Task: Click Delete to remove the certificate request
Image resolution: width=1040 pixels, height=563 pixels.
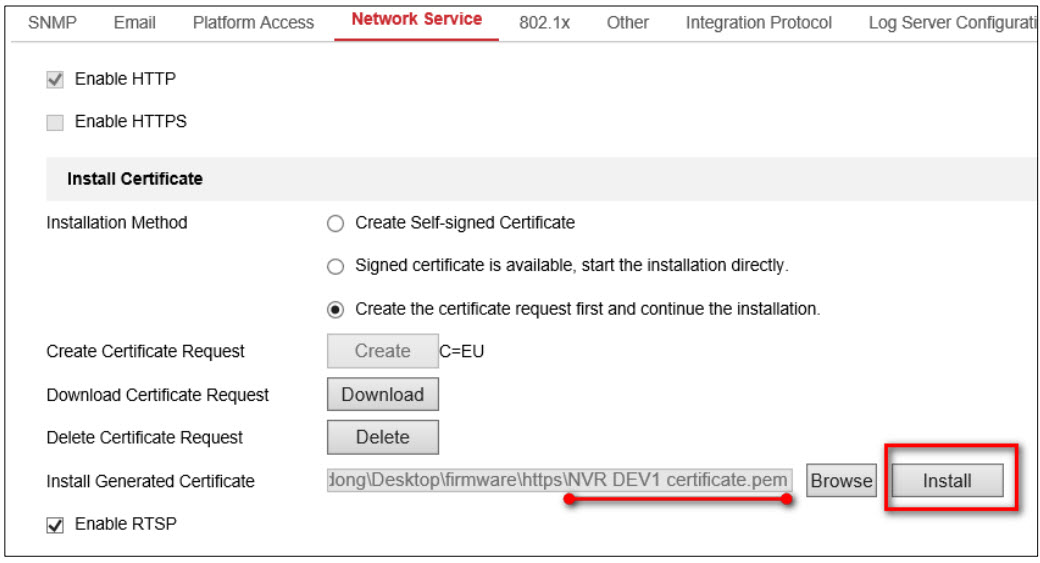Action: pos(382,437)
